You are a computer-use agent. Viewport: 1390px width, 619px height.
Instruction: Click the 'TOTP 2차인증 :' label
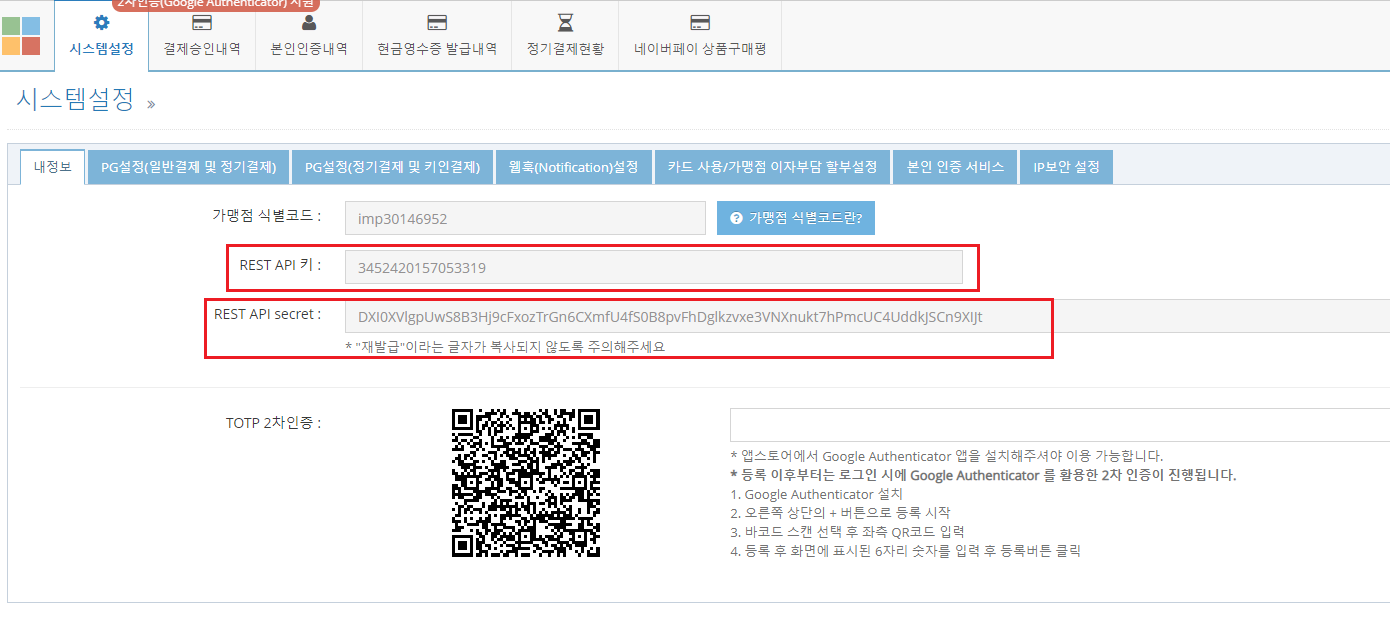point(273,423)
